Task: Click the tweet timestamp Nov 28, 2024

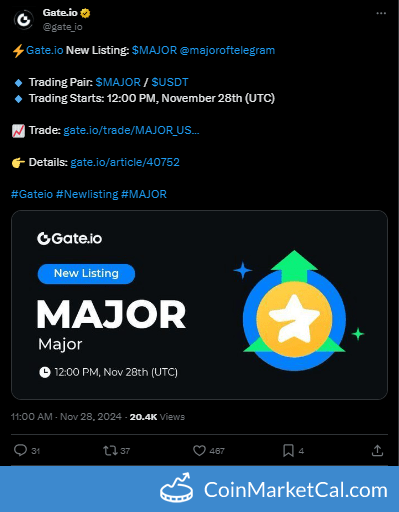Action: coord(91,417)
